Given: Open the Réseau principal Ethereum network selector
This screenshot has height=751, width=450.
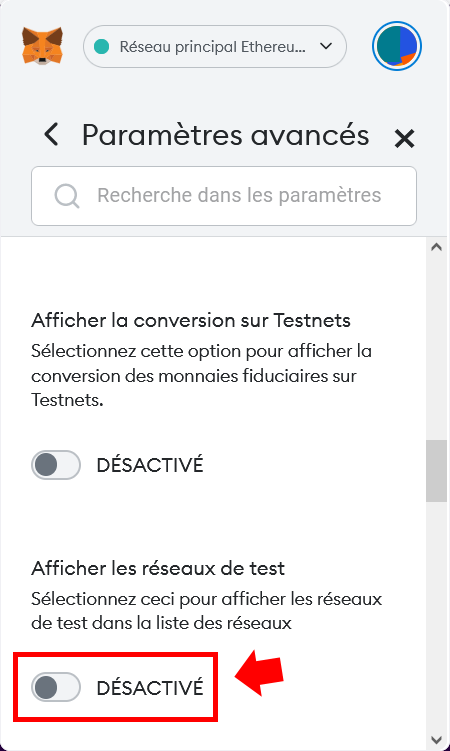Looking at the screenshot, I should point(215,46).
